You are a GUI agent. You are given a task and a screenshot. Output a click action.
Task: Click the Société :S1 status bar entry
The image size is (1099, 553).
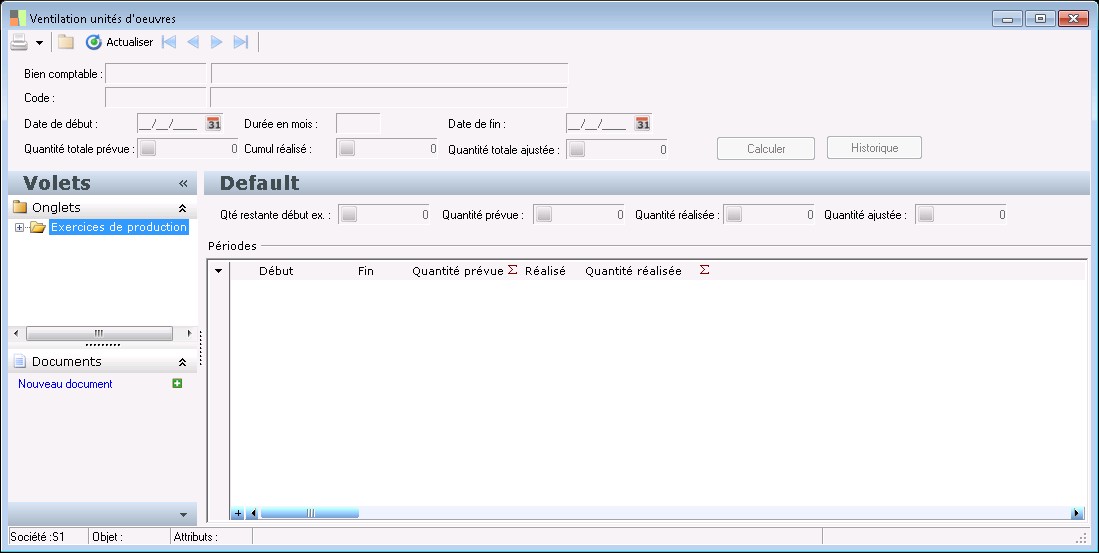point(37,537)
